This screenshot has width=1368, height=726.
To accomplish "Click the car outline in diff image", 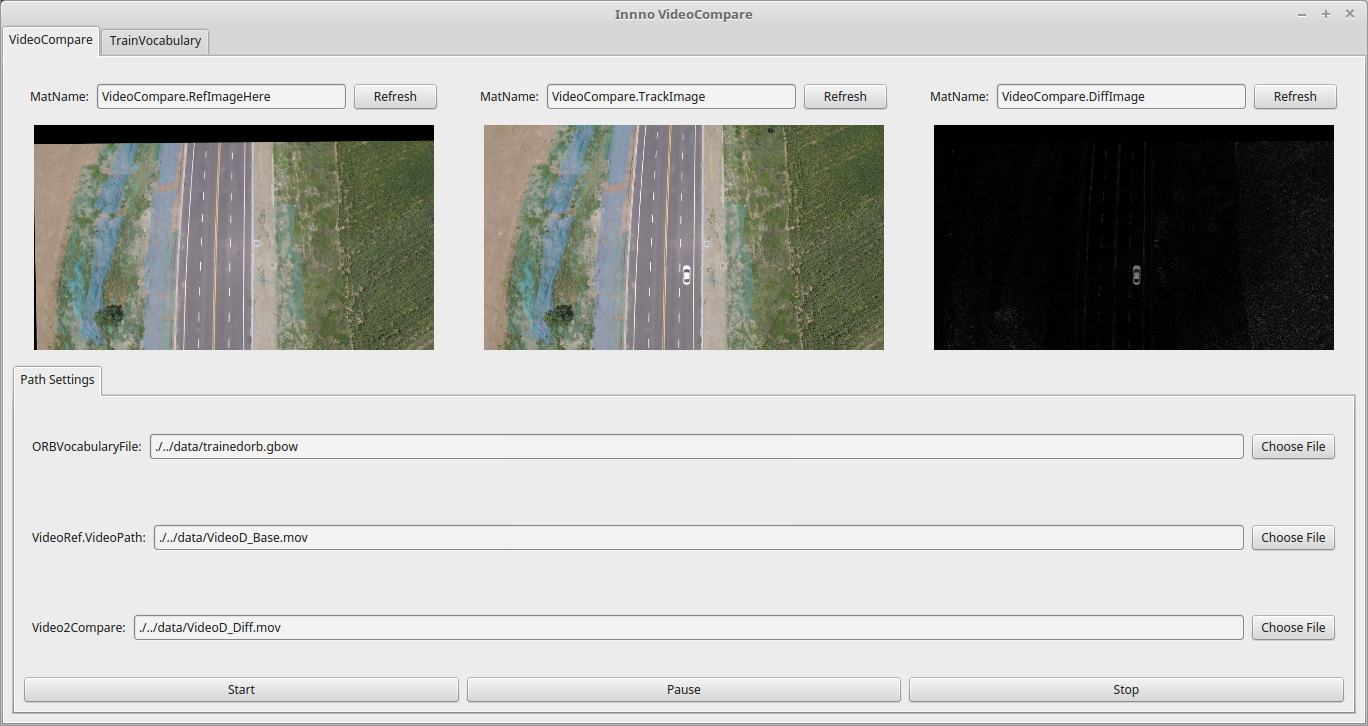I will (x=1136, y=275).
